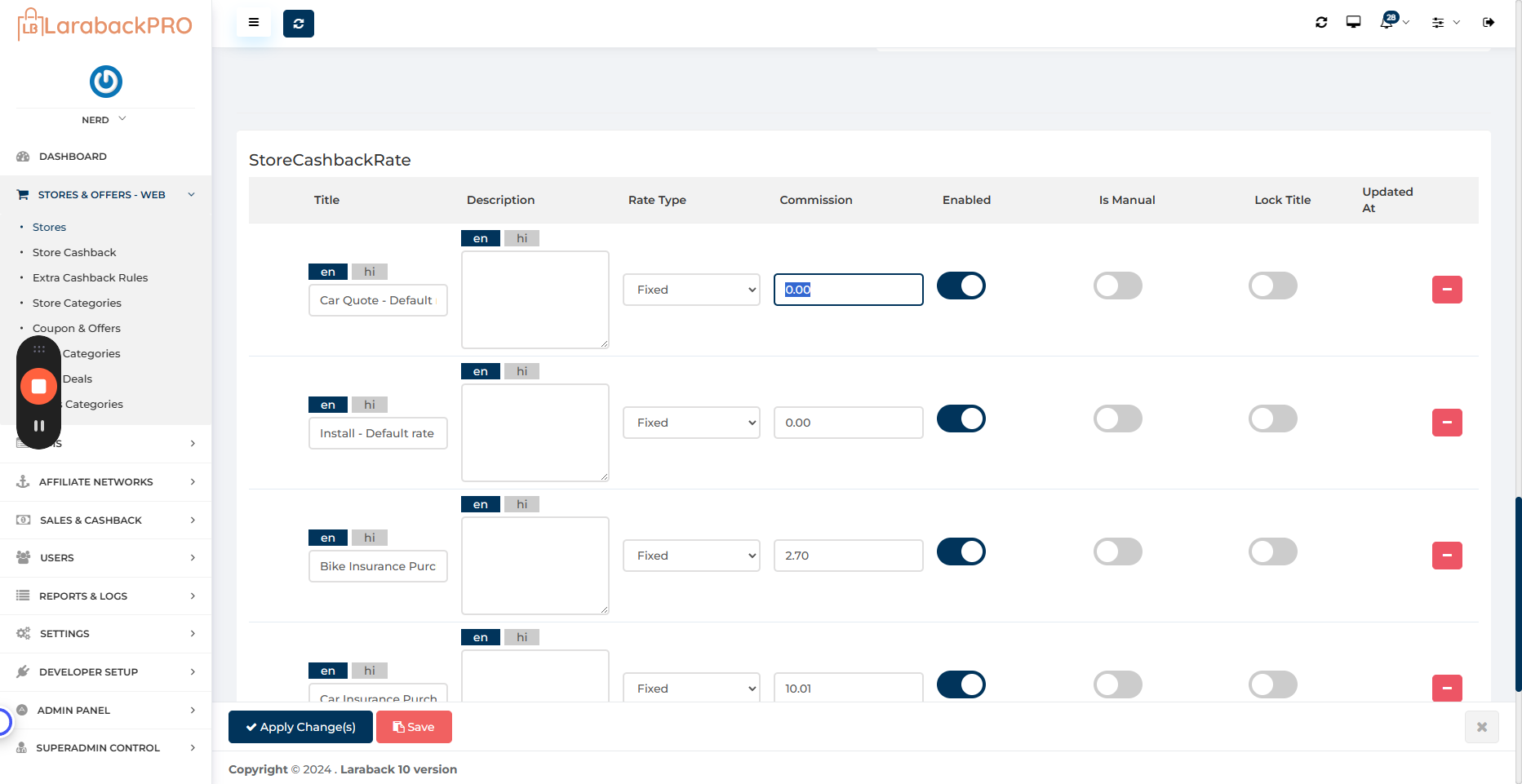This screenshot has height=784, width=1522.
Task: Remove the Car Quote - Default row
Action: pyautogui.click(x=1447, y=290)
